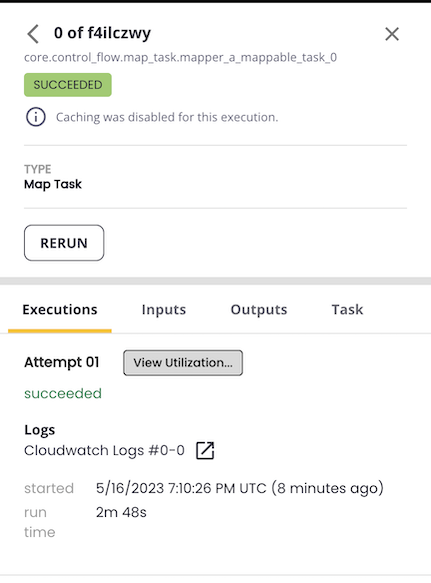Image resolution: width=431 pixels, height=583 pixels.
Task: Switch to the Outputs tab
Action: click(259, 310)
